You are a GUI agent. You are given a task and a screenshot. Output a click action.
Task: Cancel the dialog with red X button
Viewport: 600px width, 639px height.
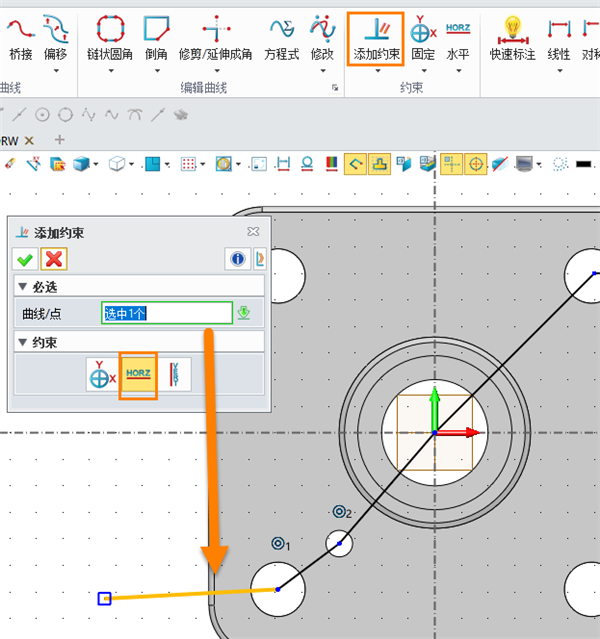54,260
